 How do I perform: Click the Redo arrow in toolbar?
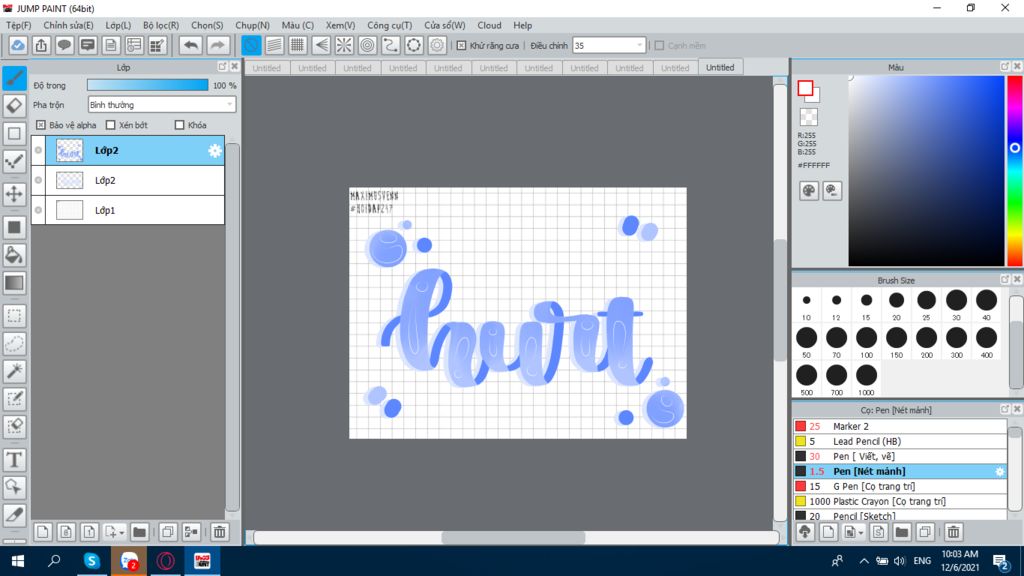tap(217, 45)
